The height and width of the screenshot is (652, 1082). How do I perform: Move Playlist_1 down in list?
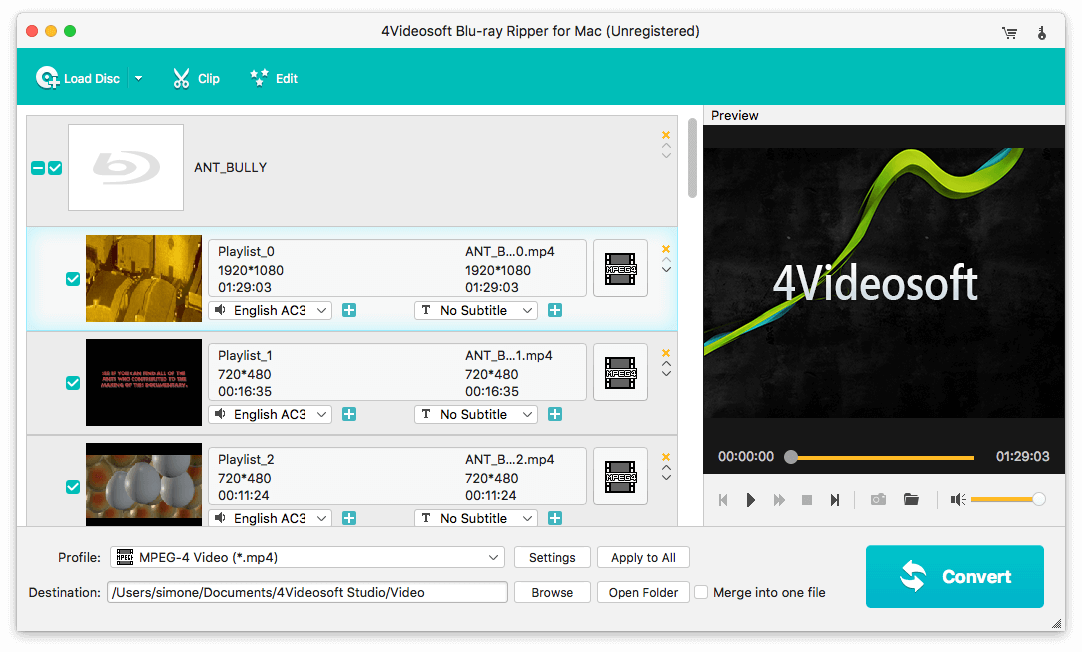click(666, 373)
